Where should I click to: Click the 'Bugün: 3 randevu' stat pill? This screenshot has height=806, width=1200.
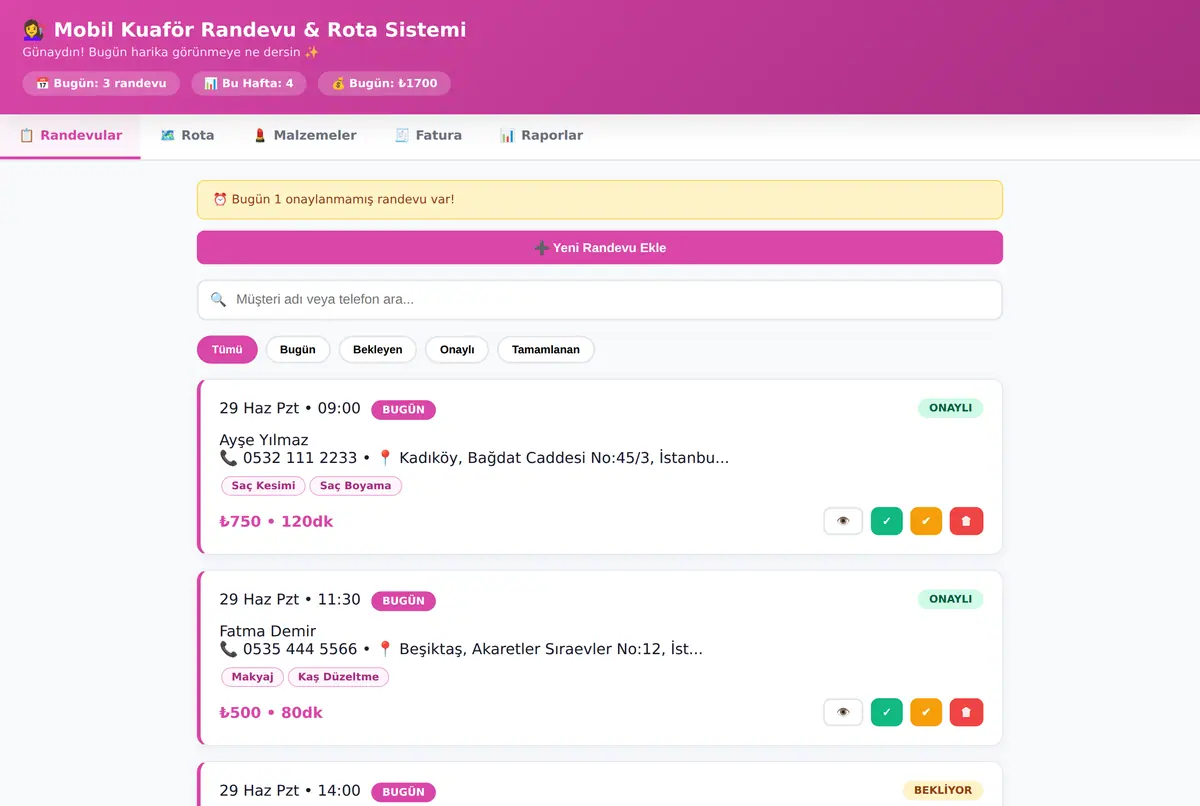(x=101, y=83)
